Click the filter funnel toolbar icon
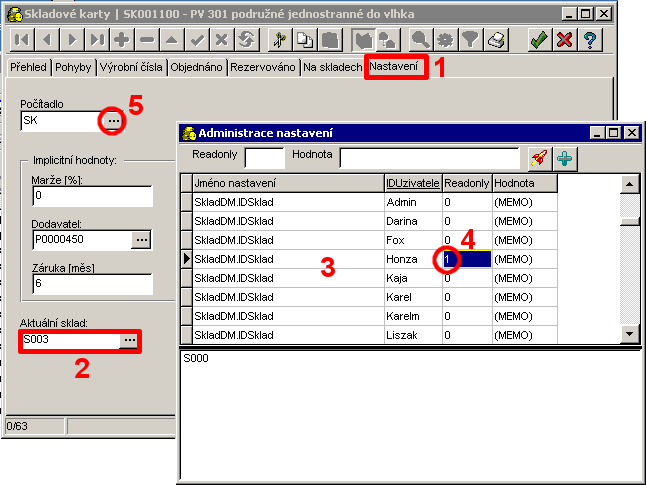The image size is (646, 485). pyautogui.click(x=470, y=40)
